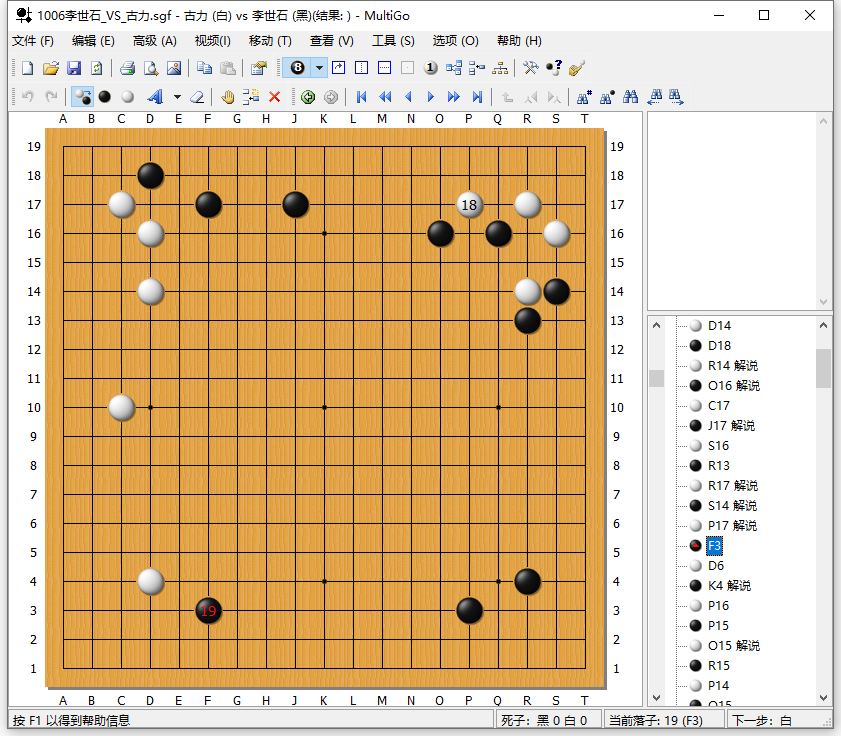The height and width of the screenshot is (736, 841).
Task: Enable black stone only placement mode
Action: 104,97
